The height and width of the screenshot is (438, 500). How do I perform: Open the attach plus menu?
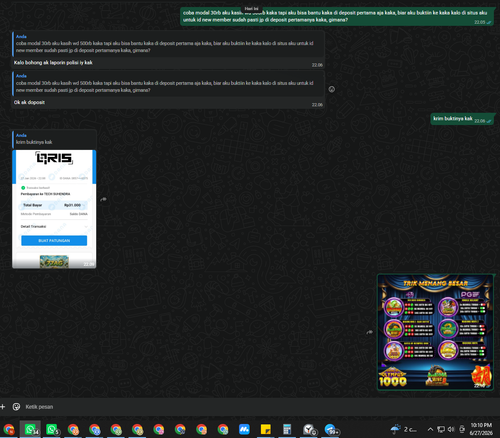click(x=3, y=407)
